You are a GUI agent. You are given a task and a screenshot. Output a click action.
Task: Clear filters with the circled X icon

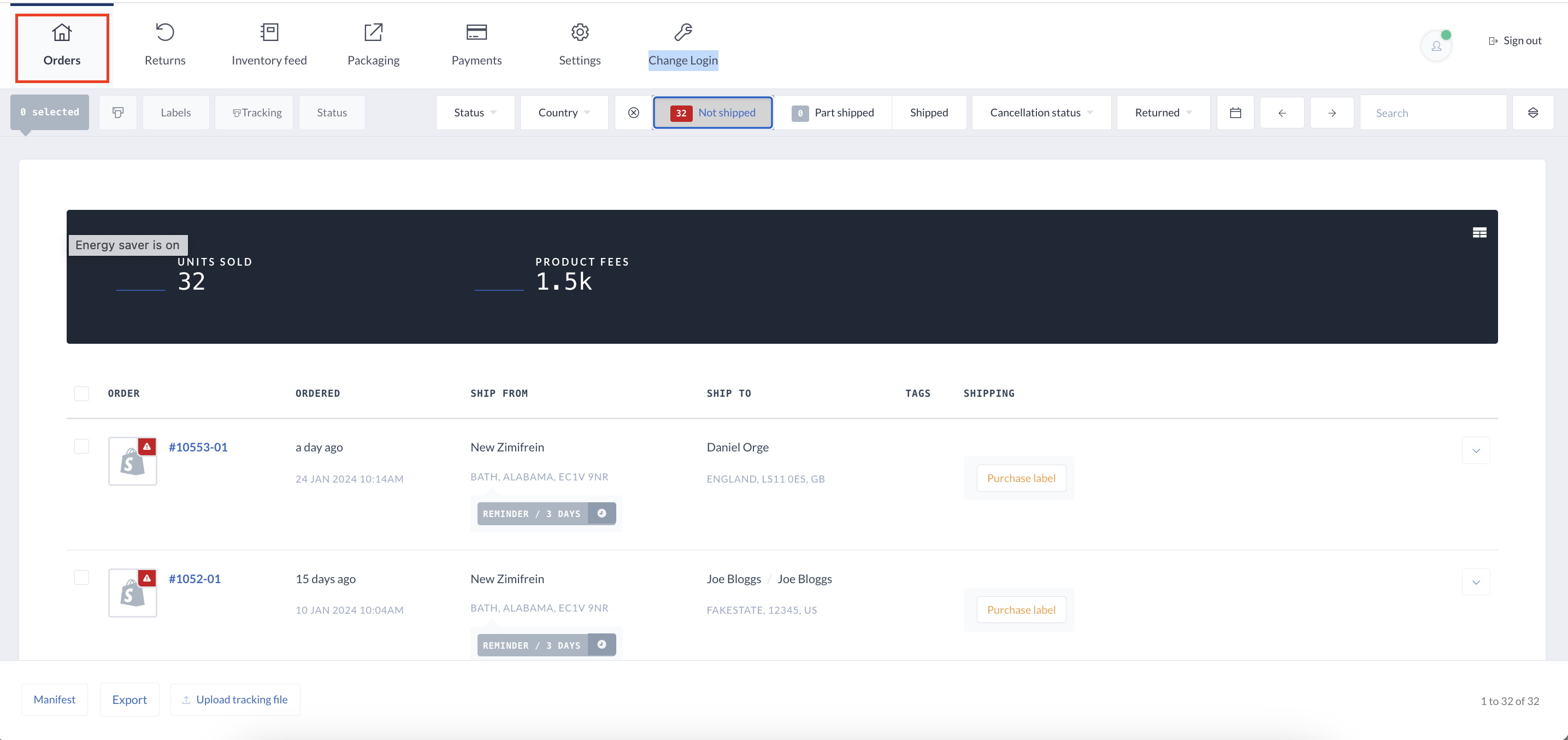pyautogui.click(x=634, y=113)
